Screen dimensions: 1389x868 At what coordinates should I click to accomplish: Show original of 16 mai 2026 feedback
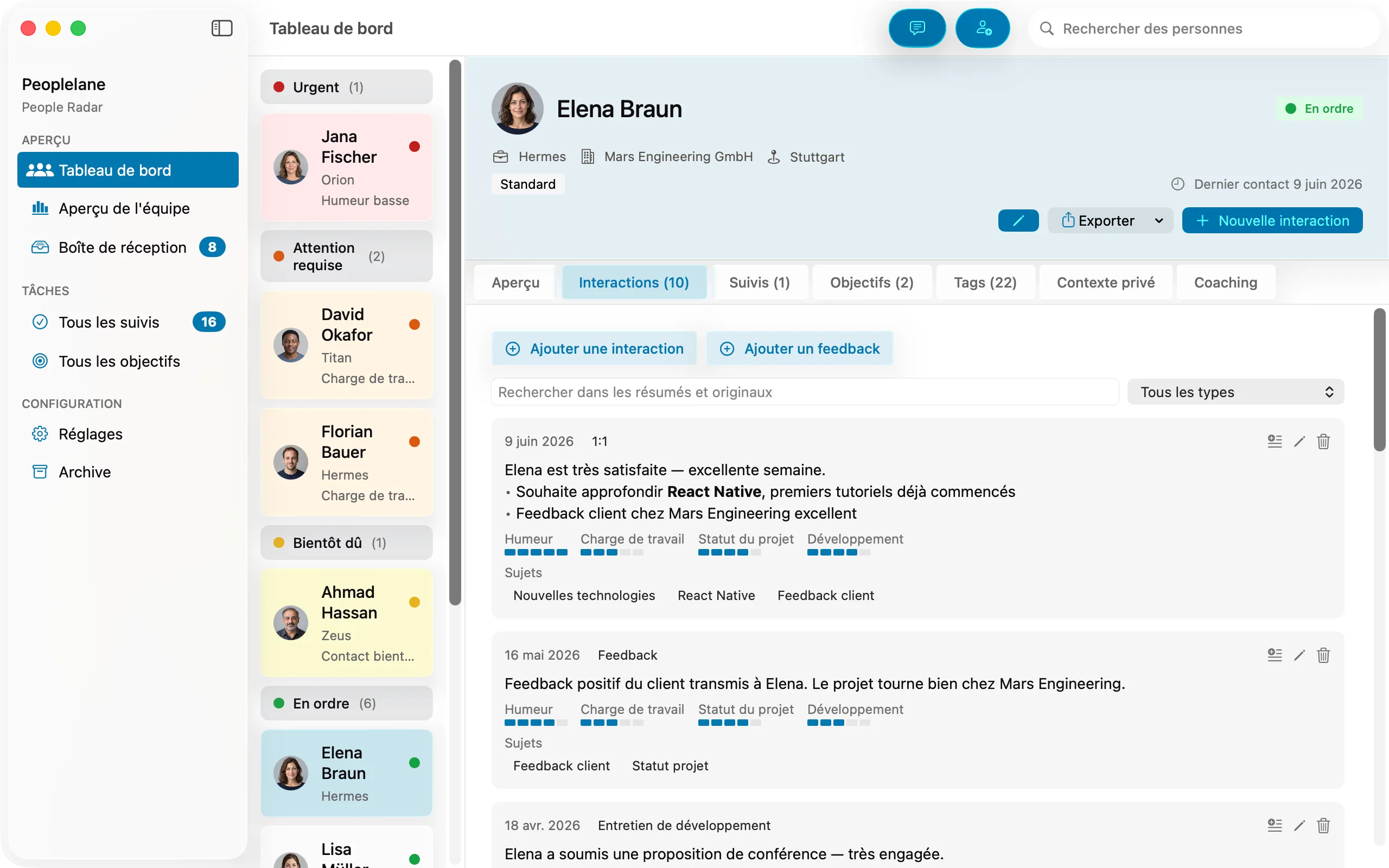(1275, 655)
